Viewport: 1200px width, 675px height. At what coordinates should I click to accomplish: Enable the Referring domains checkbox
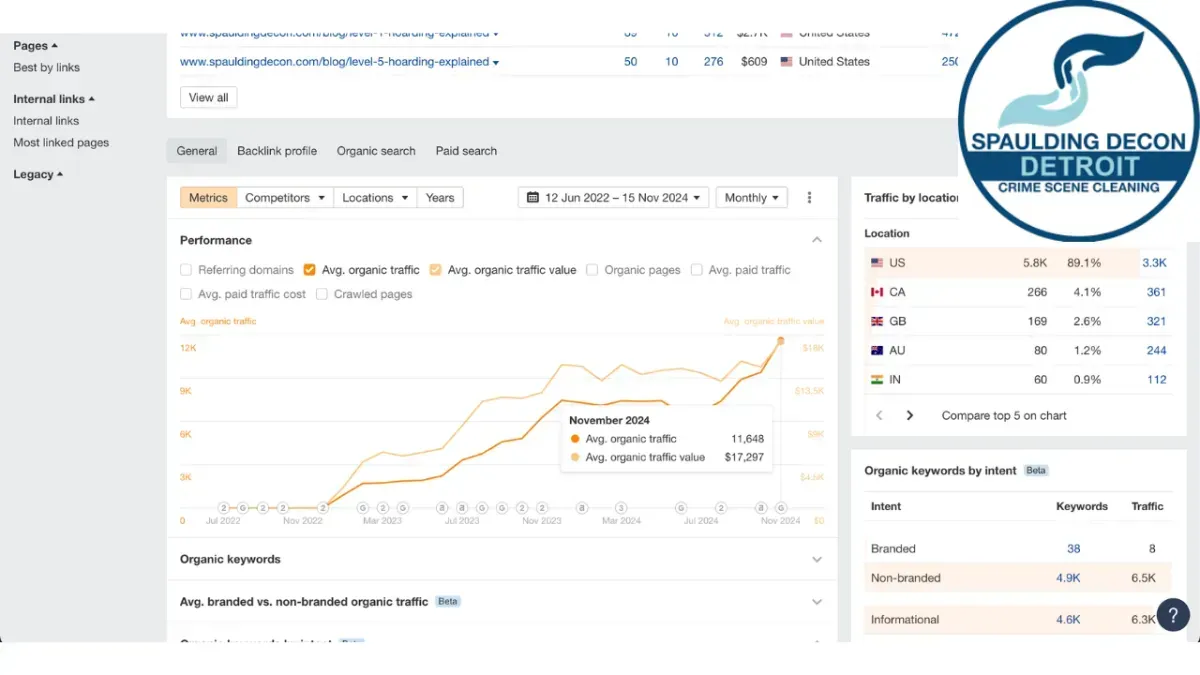tap(186, 270)
